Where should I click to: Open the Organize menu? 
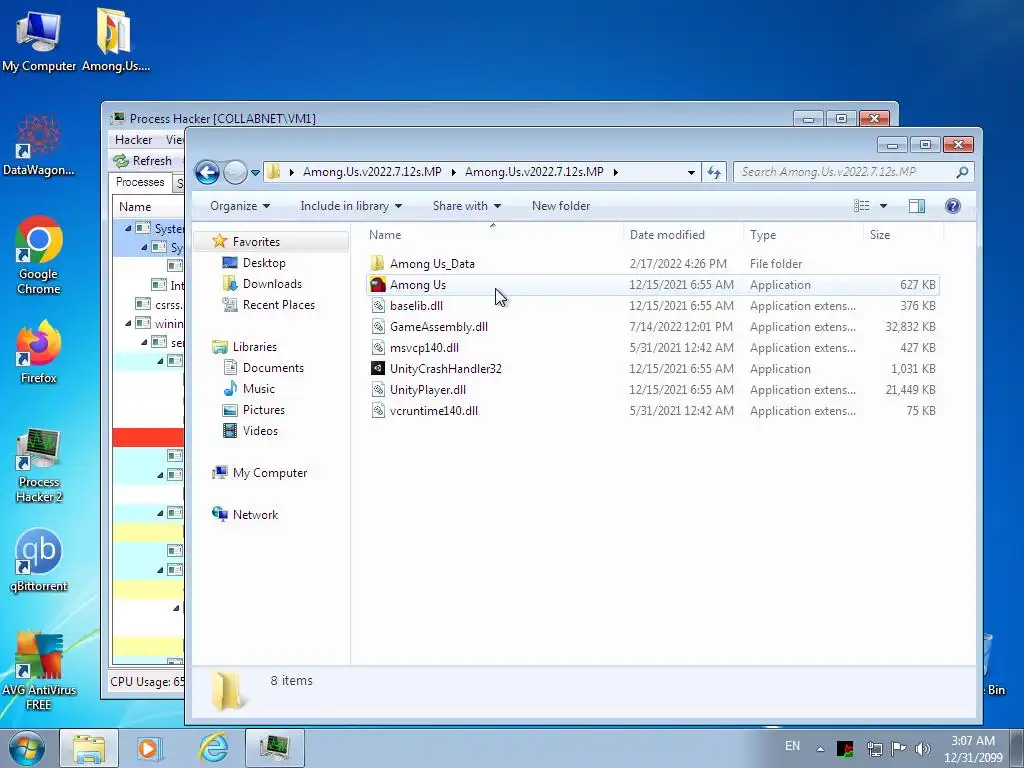point(240,206)
